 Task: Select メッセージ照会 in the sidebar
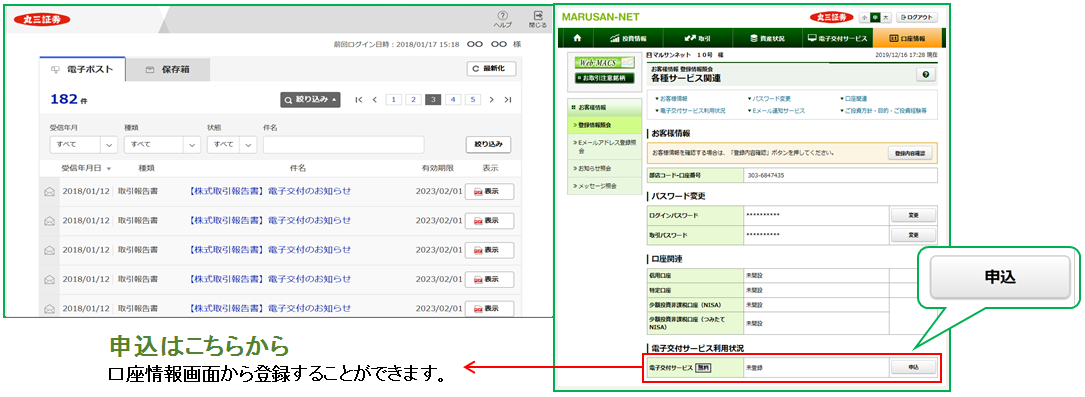pos(604,186)
